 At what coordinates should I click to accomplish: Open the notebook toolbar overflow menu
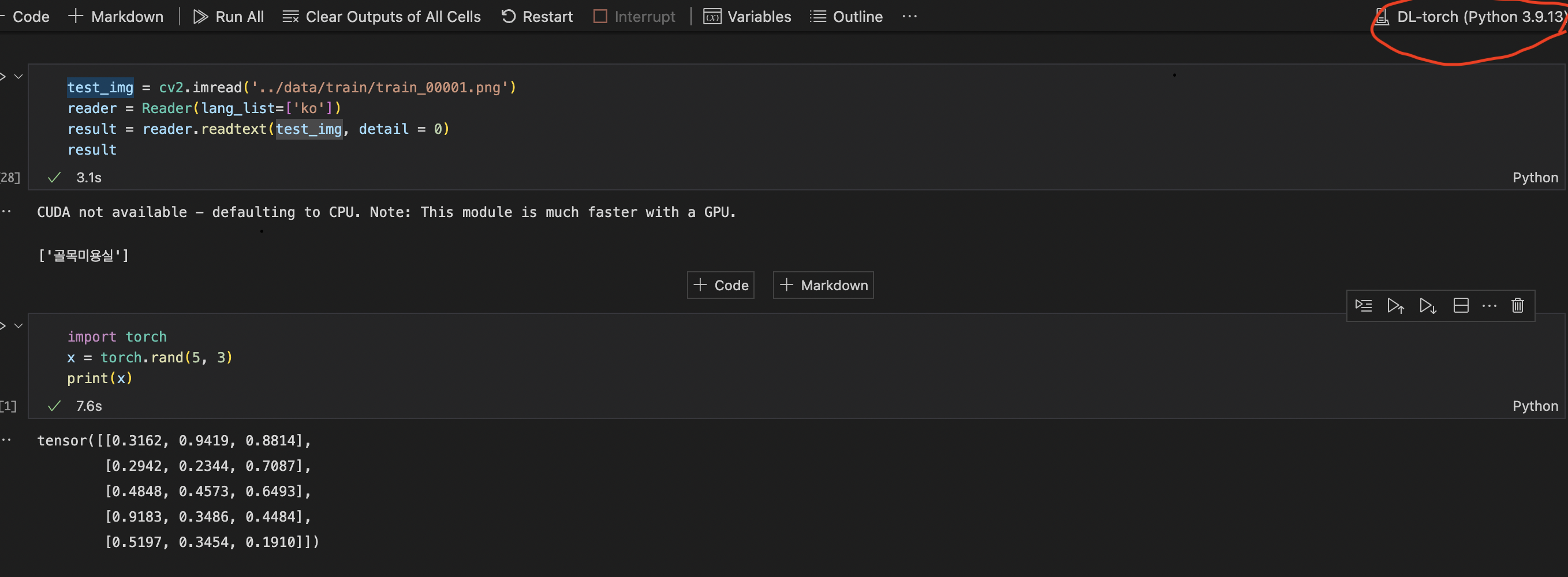click(x=909, y=16)
